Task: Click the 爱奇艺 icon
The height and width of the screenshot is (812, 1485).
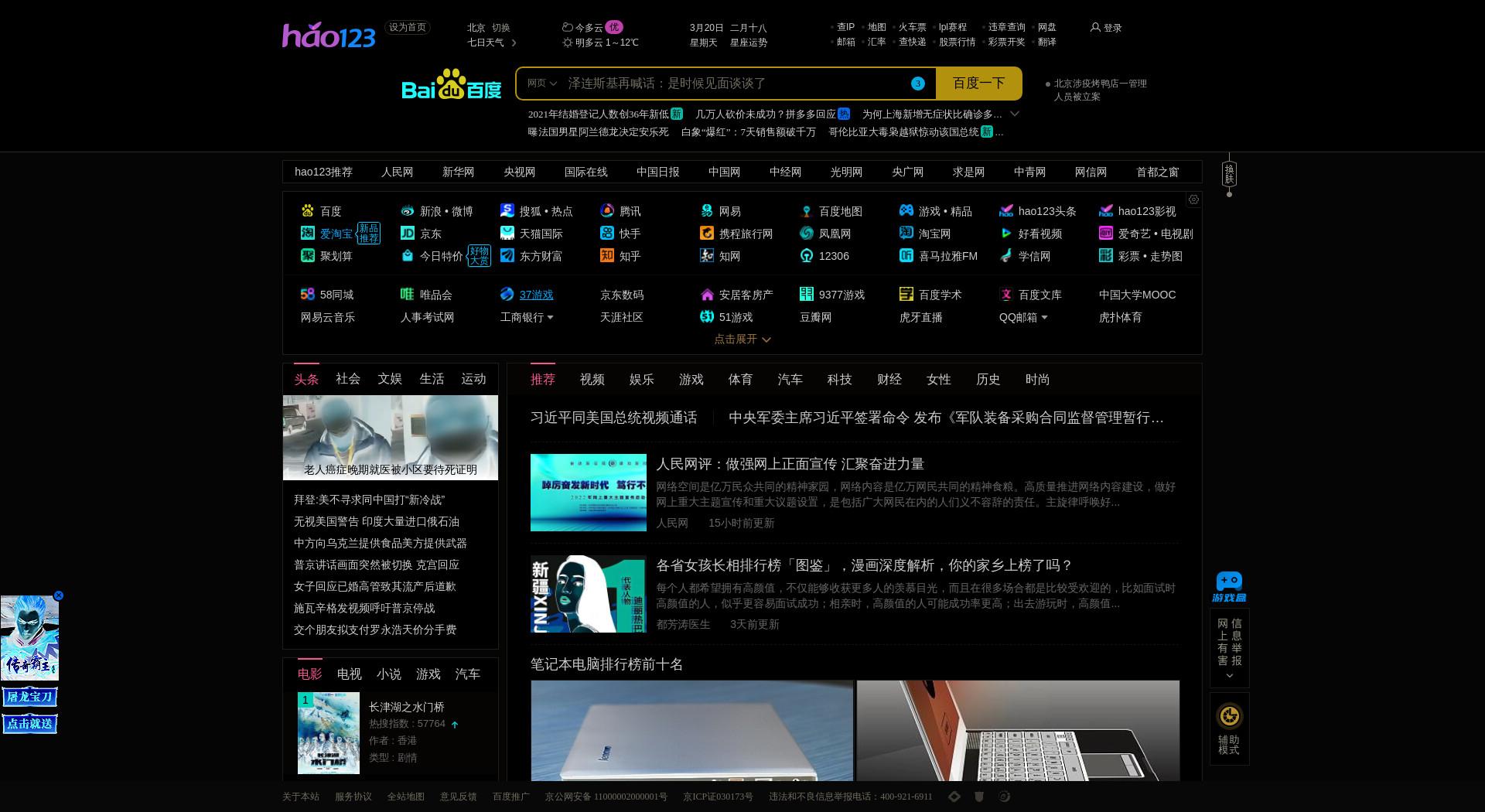Action: (x=1106, y=233)
